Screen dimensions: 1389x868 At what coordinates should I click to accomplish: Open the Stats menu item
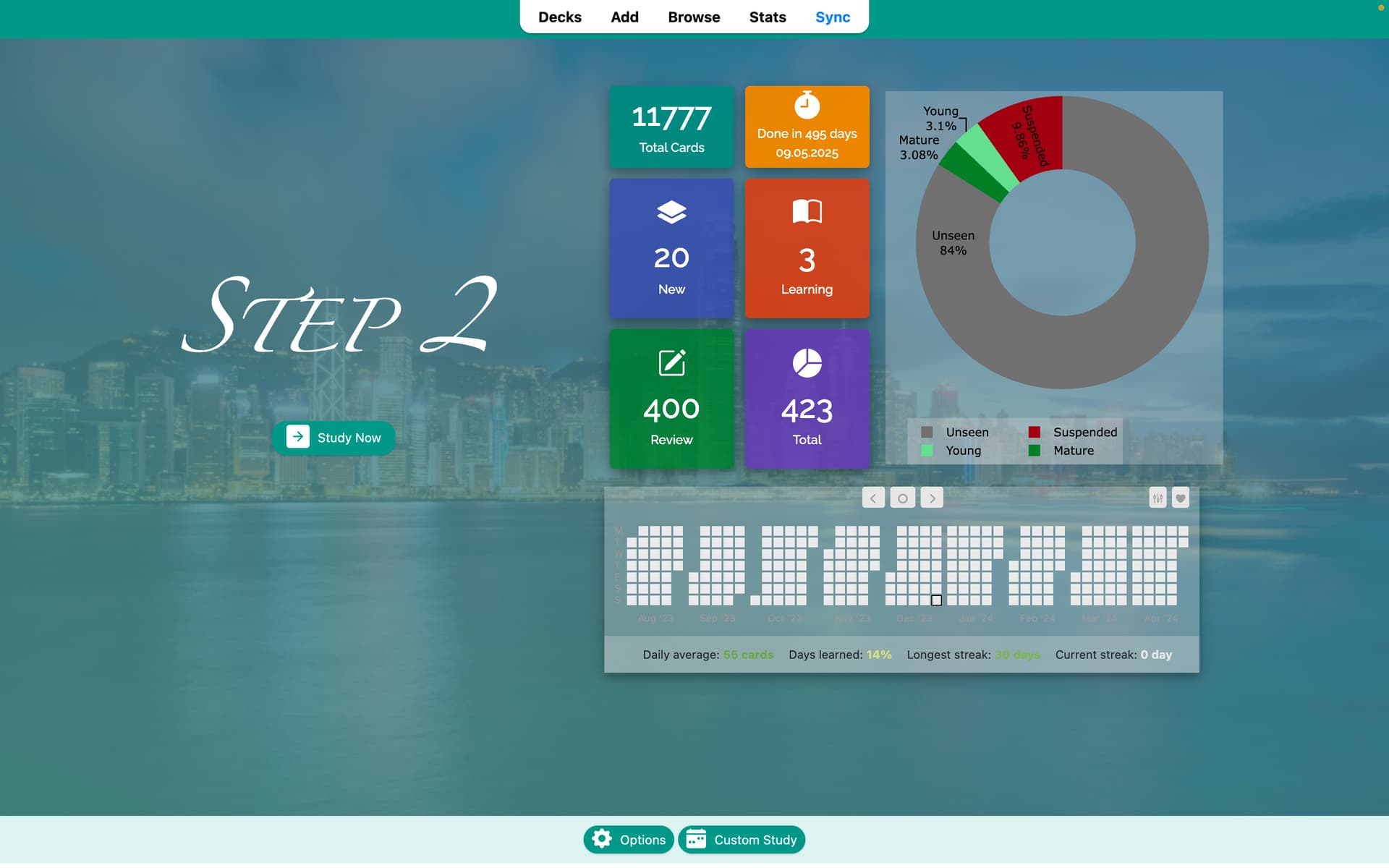click(x=768, y=17)
